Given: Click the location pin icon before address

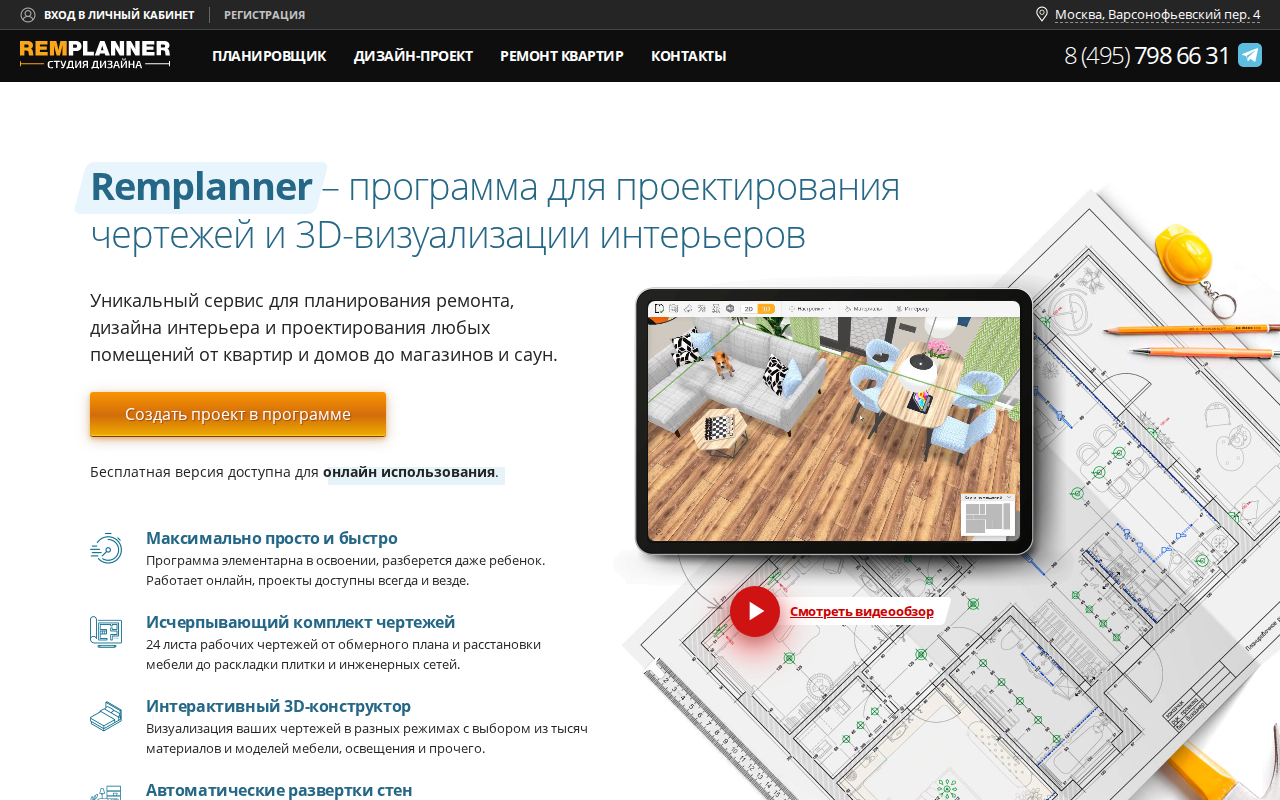Looking at the screenshot, I should point(1041,14).
